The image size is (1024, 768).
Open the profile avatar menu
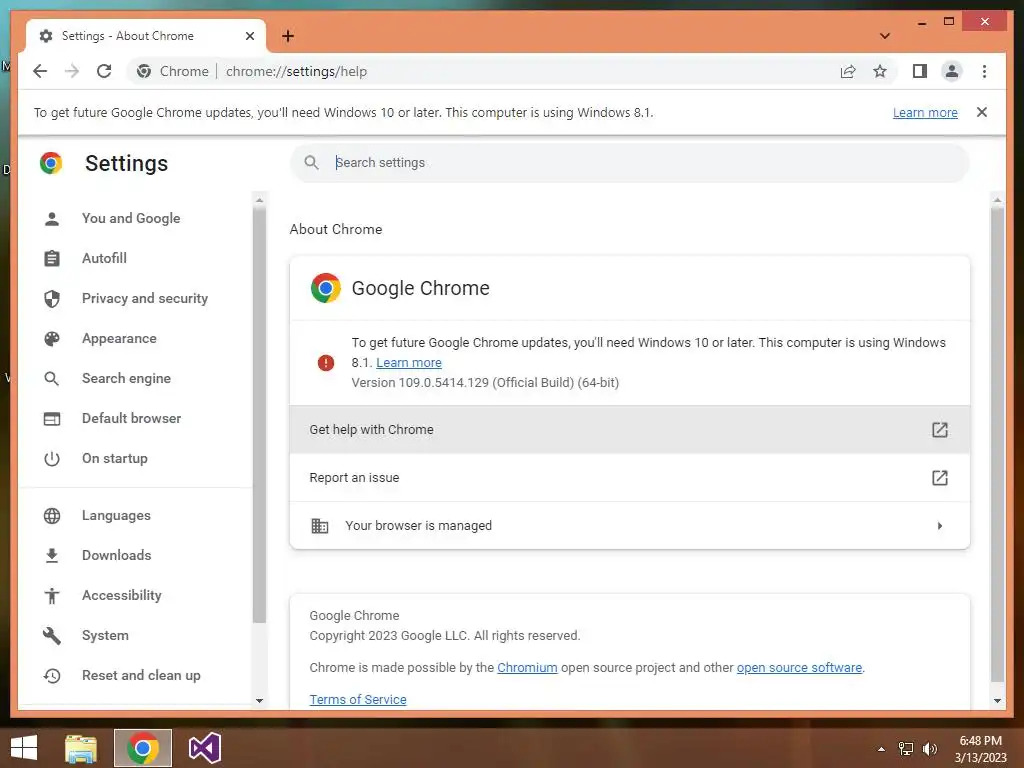952,71
